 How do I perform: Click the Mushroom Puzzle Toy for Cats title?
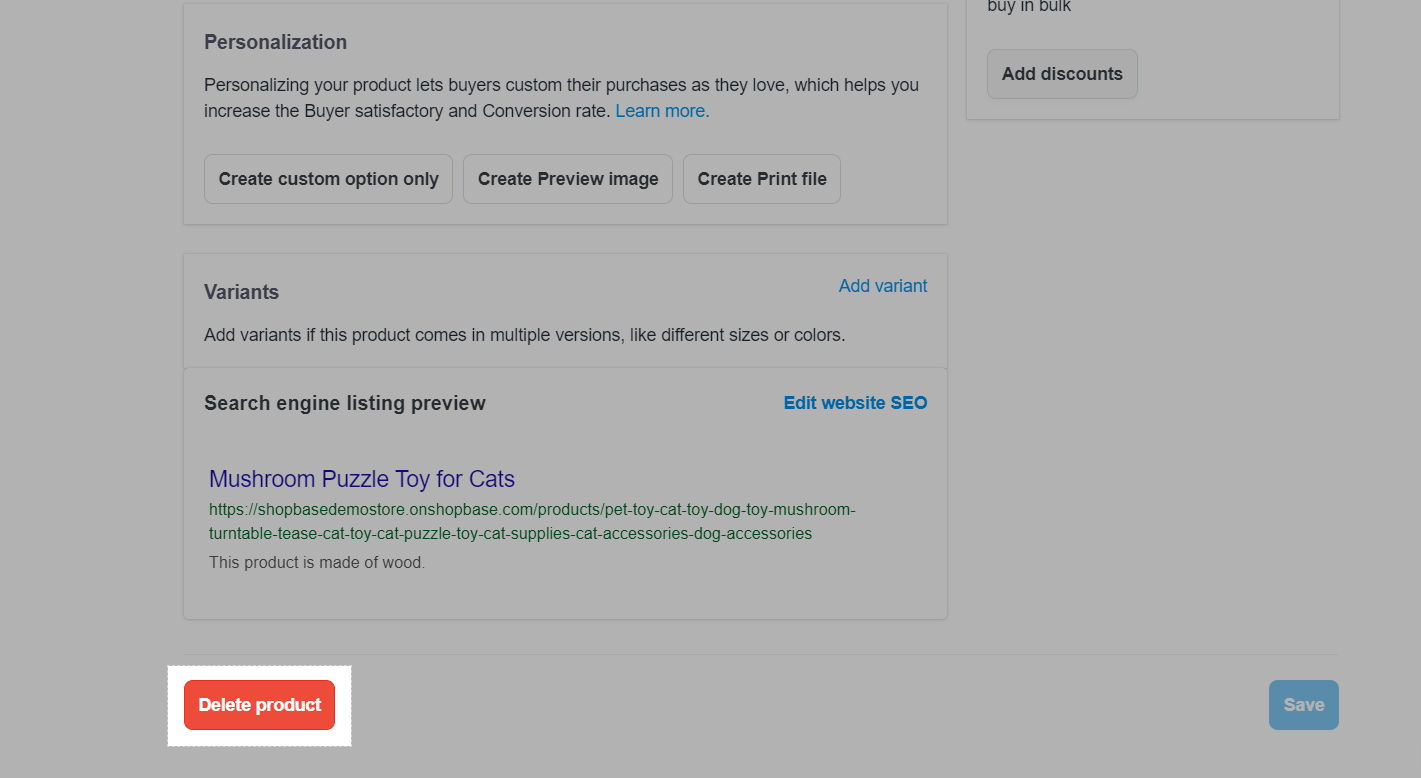tap(362, 479)
